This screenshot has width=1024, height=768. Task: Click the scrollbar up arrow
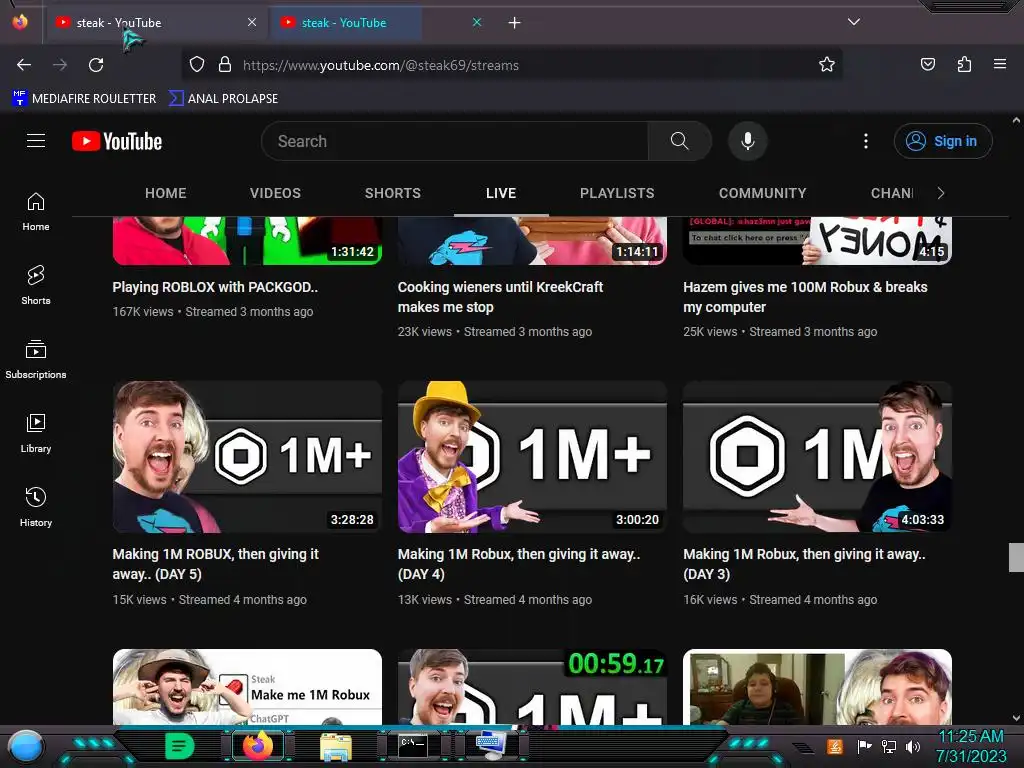tap(1016, 120)
